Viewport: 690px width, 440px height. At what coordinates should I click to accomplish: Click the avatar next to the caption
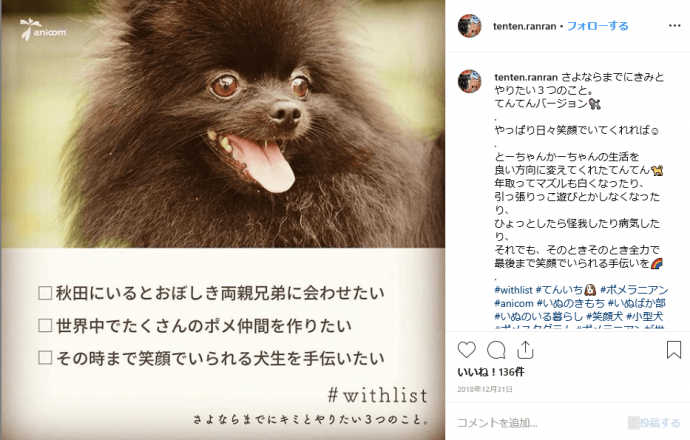[470, 81]
